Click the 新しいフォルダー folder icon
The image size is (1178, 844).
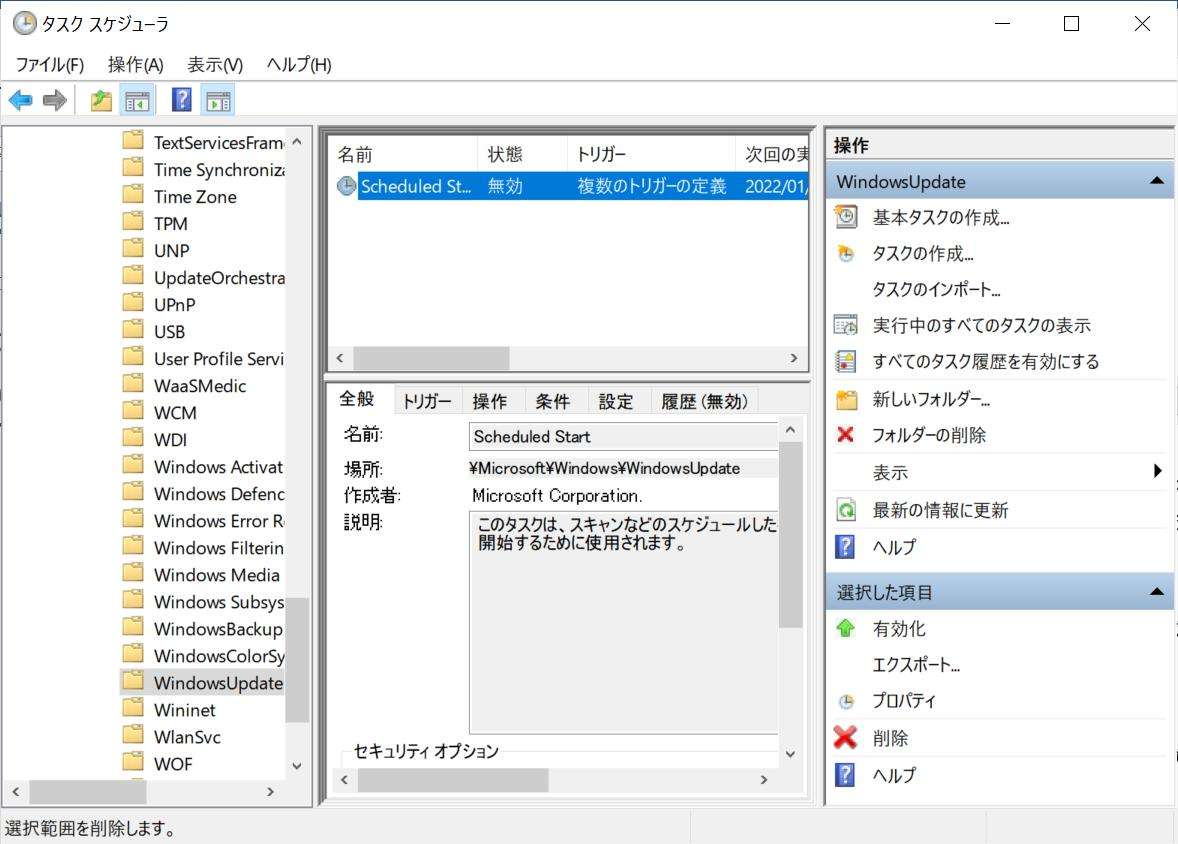(846, 399)
